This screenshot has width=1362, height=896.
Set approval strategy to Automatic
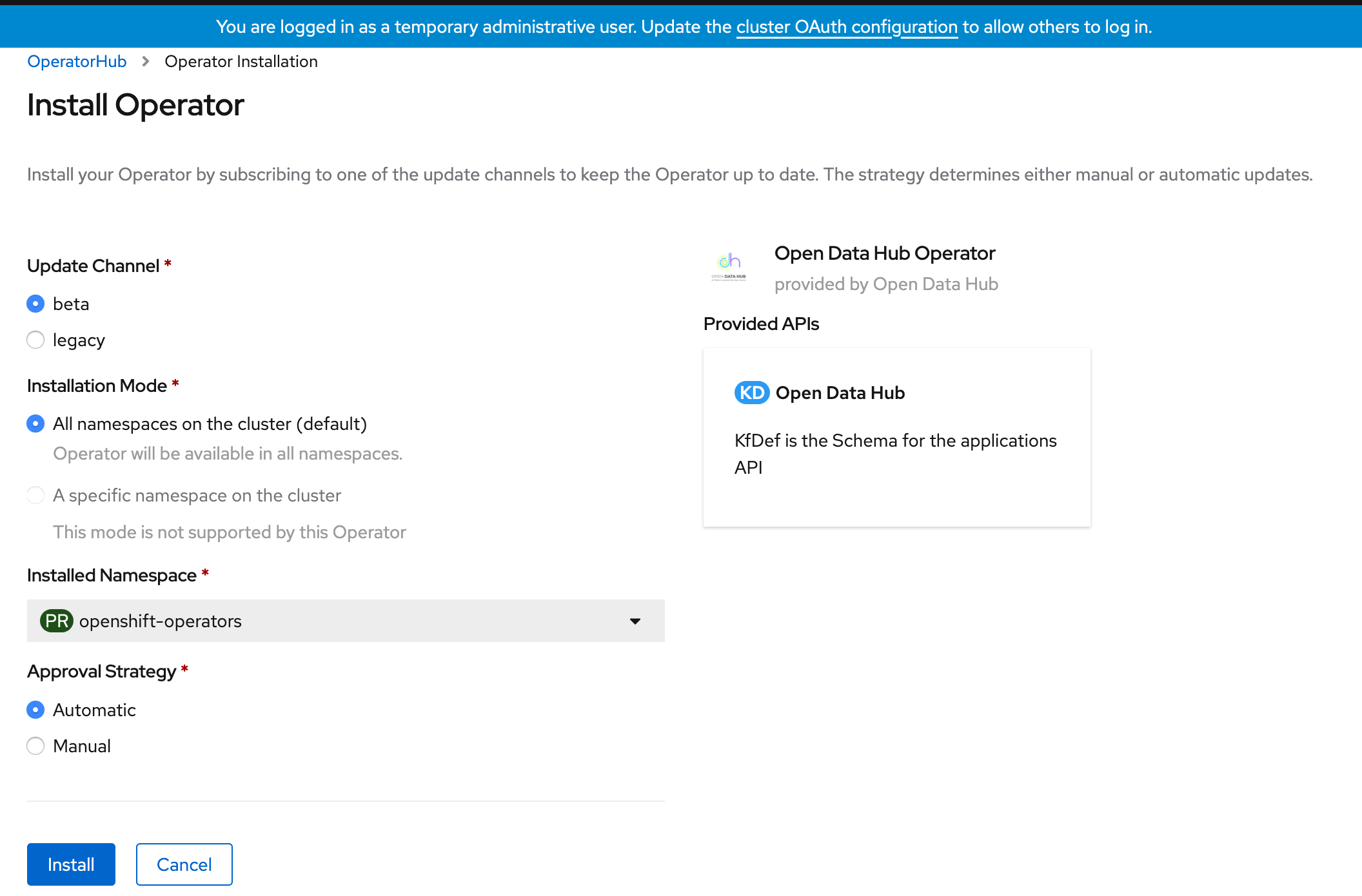pyautogui.click(x=36, y=710)
